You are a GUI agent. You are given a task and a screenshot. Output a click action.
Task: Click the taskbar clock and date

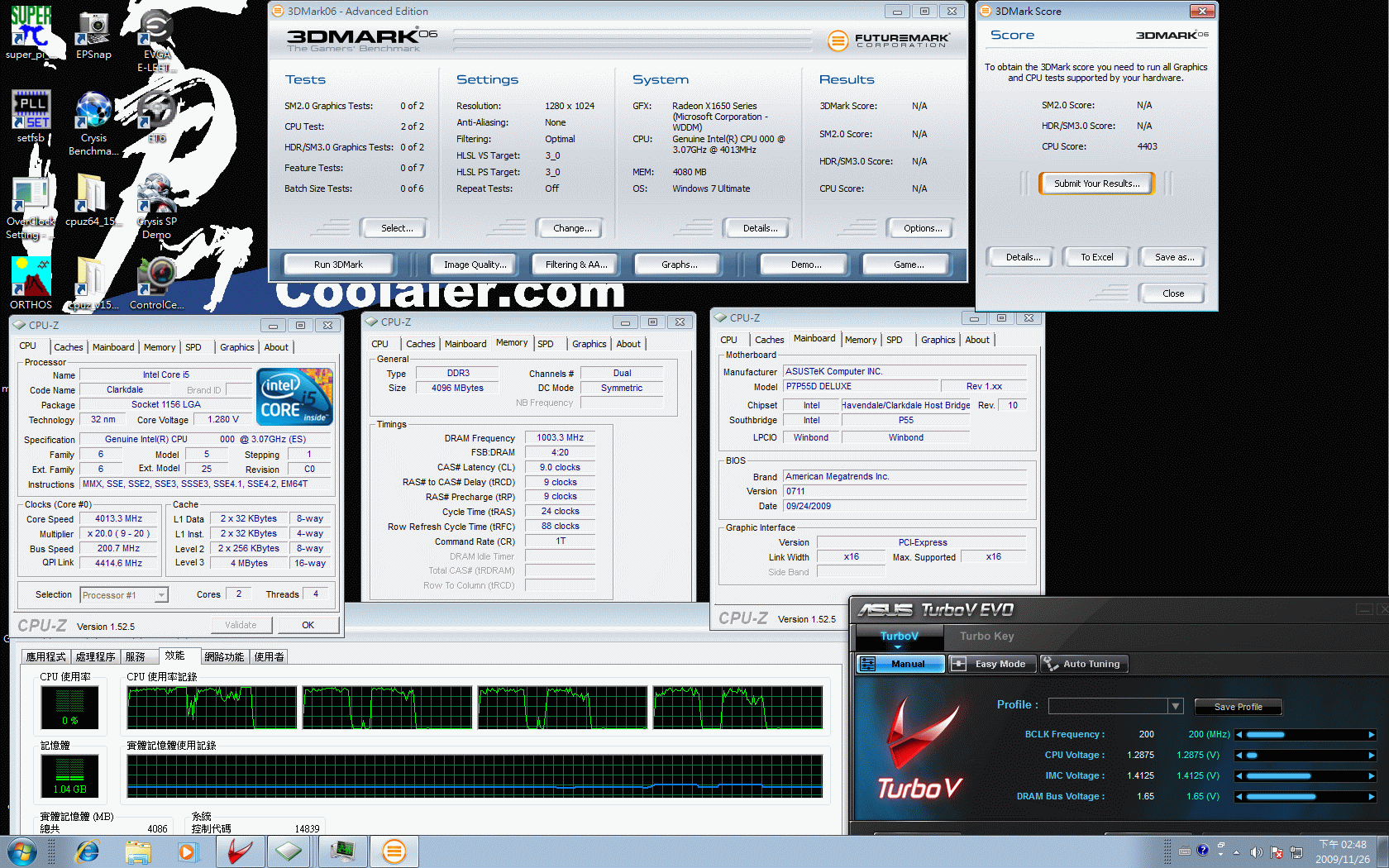tap(1343, 852)
